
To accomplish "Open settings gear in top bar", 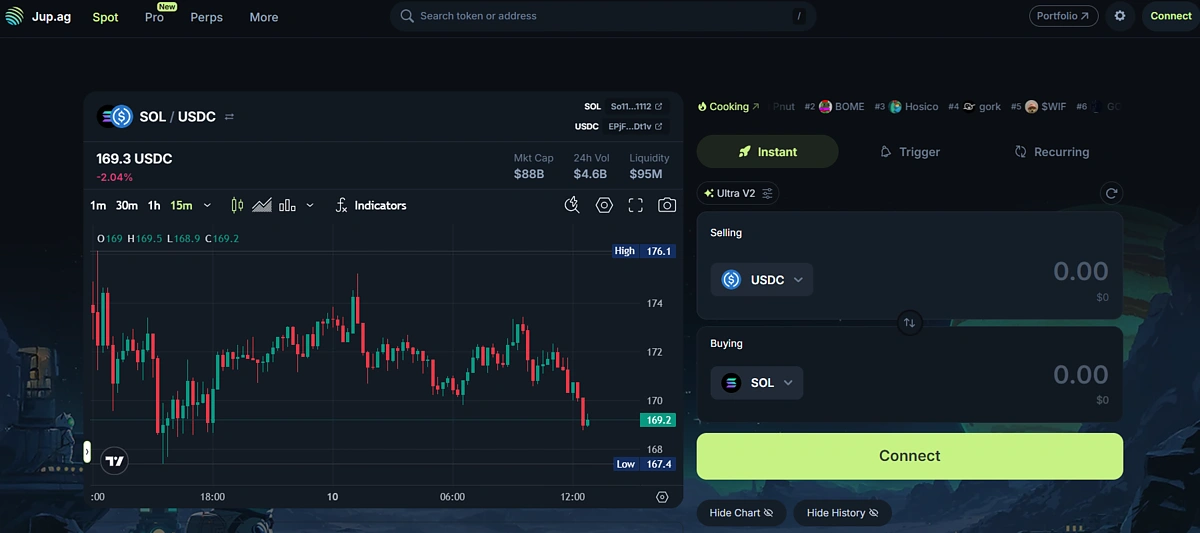I will (x=1120, y=16).
